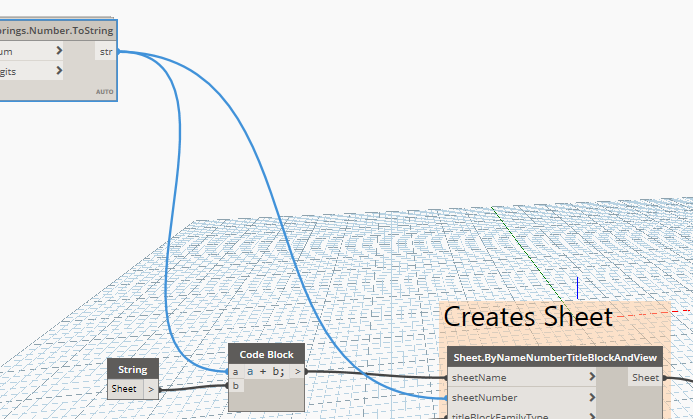Image resolution: width=693 pixels, height=419 pixels.
Task: Click the Code Block output arrow port
Action: pos(298,371)
